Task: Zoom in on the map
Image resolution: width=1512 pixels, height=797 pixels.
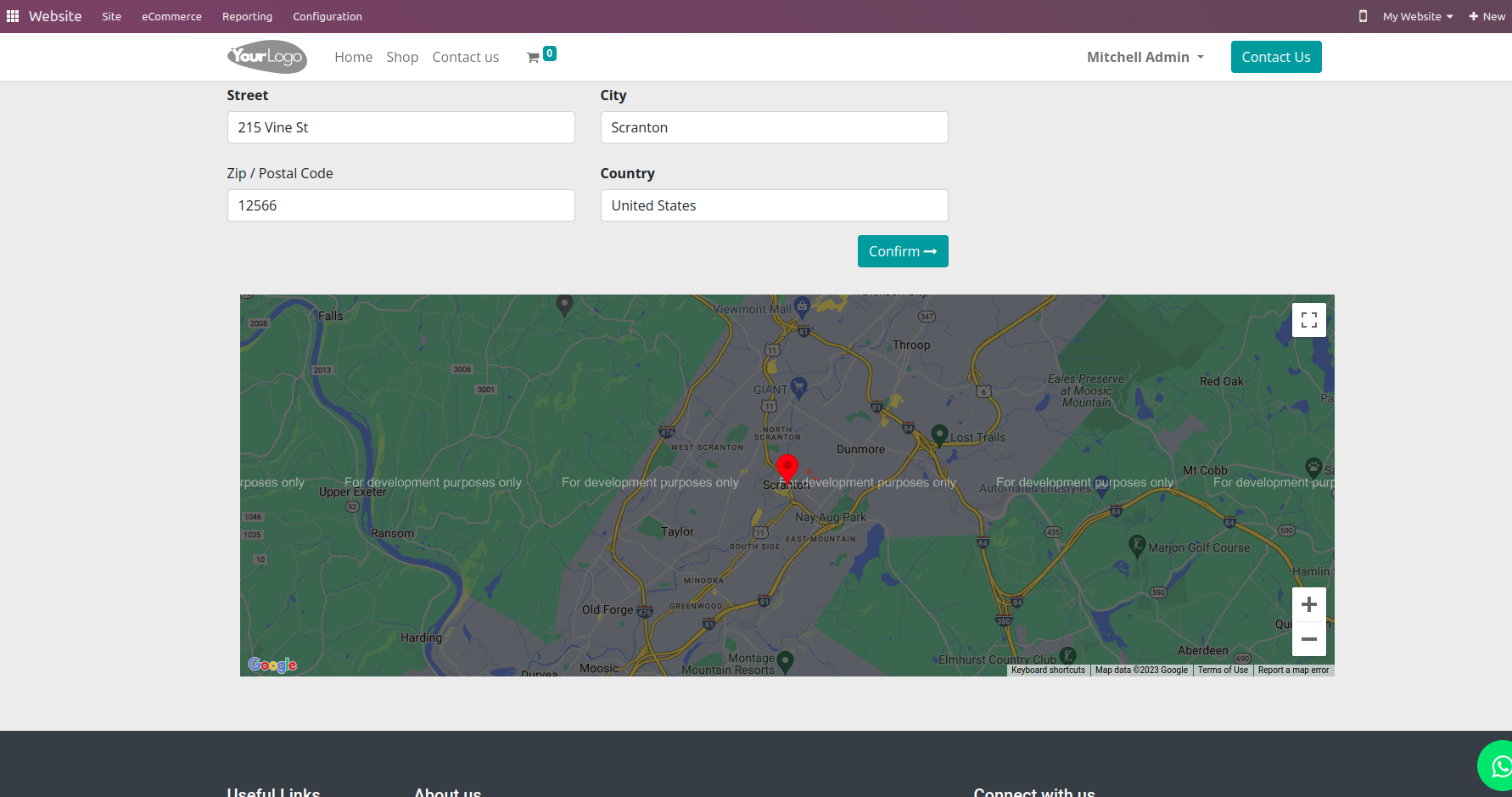Action: click(1308, 604)
